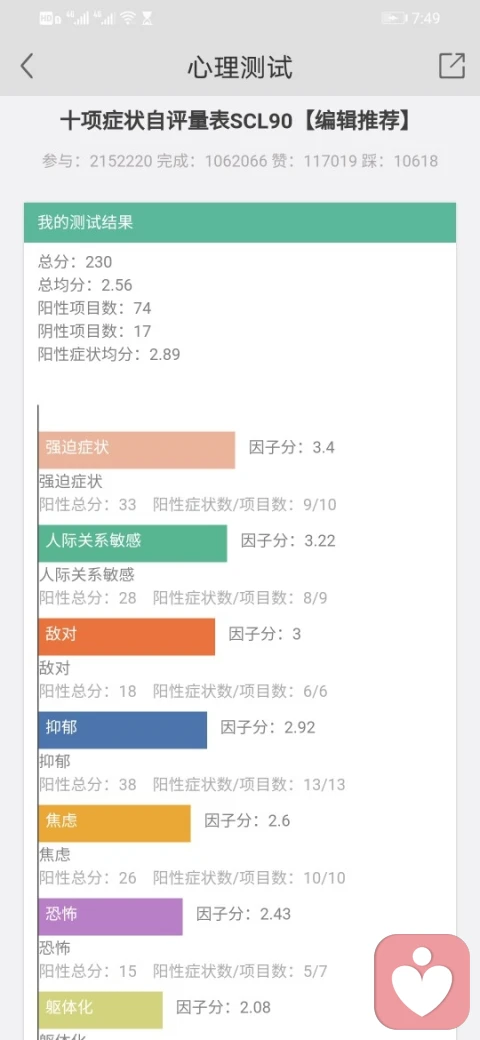
Task: Tap the 心理测试 page title
Action: [x=240, y=67]
